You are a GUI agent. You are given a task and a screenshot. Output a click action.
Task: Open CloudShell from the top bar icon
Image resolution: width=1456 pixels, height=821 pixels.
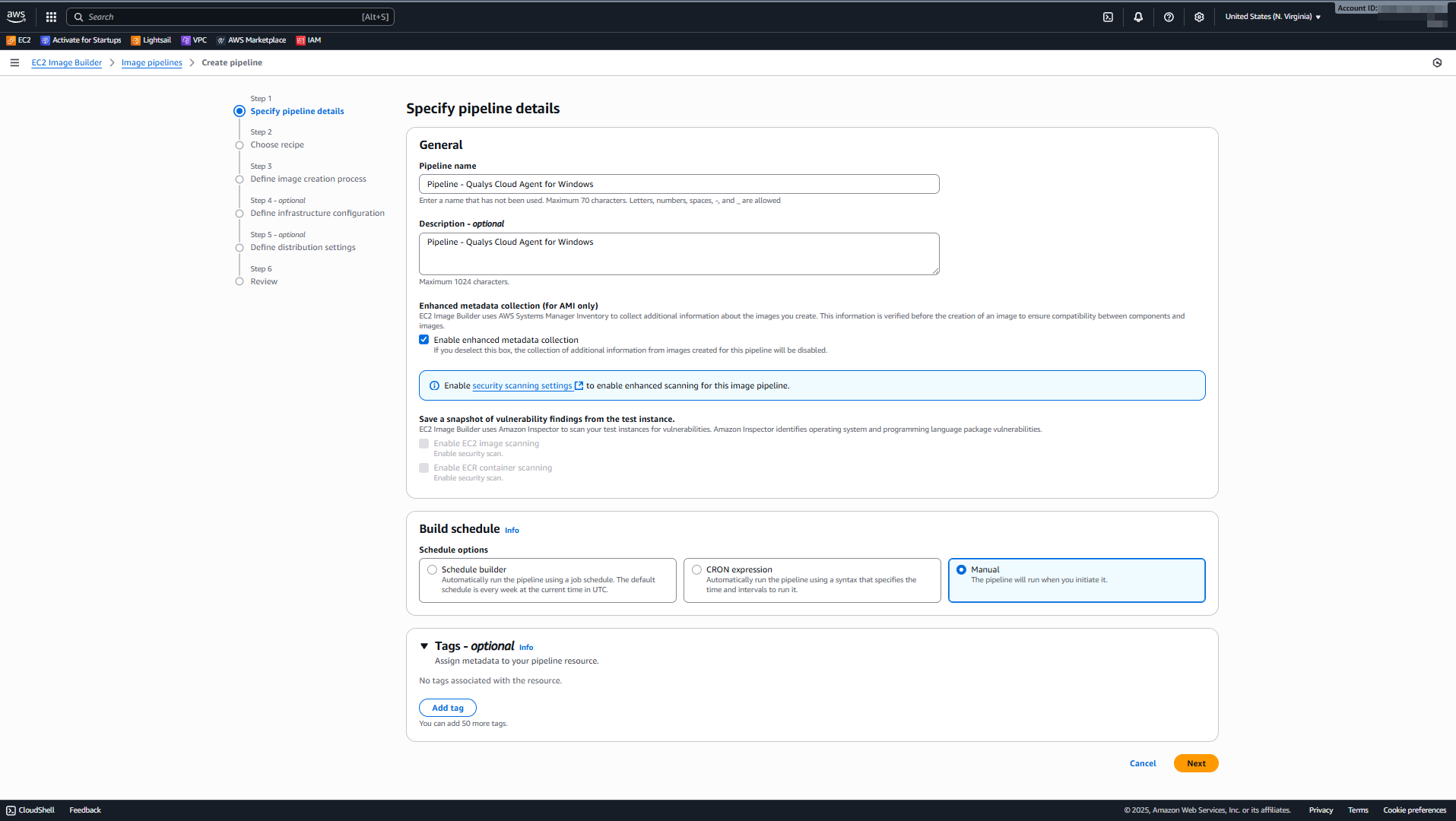click(1108, 17)
